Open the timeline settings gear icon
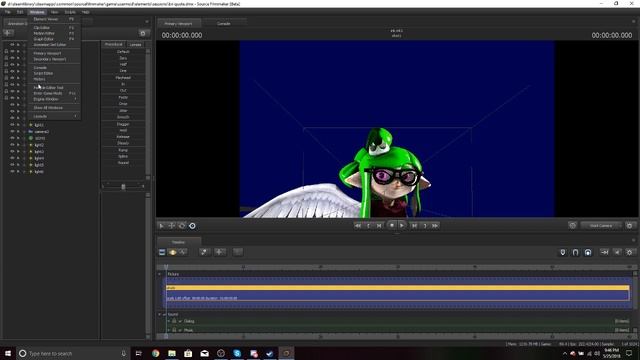640x360 pixels. (630, 253)
